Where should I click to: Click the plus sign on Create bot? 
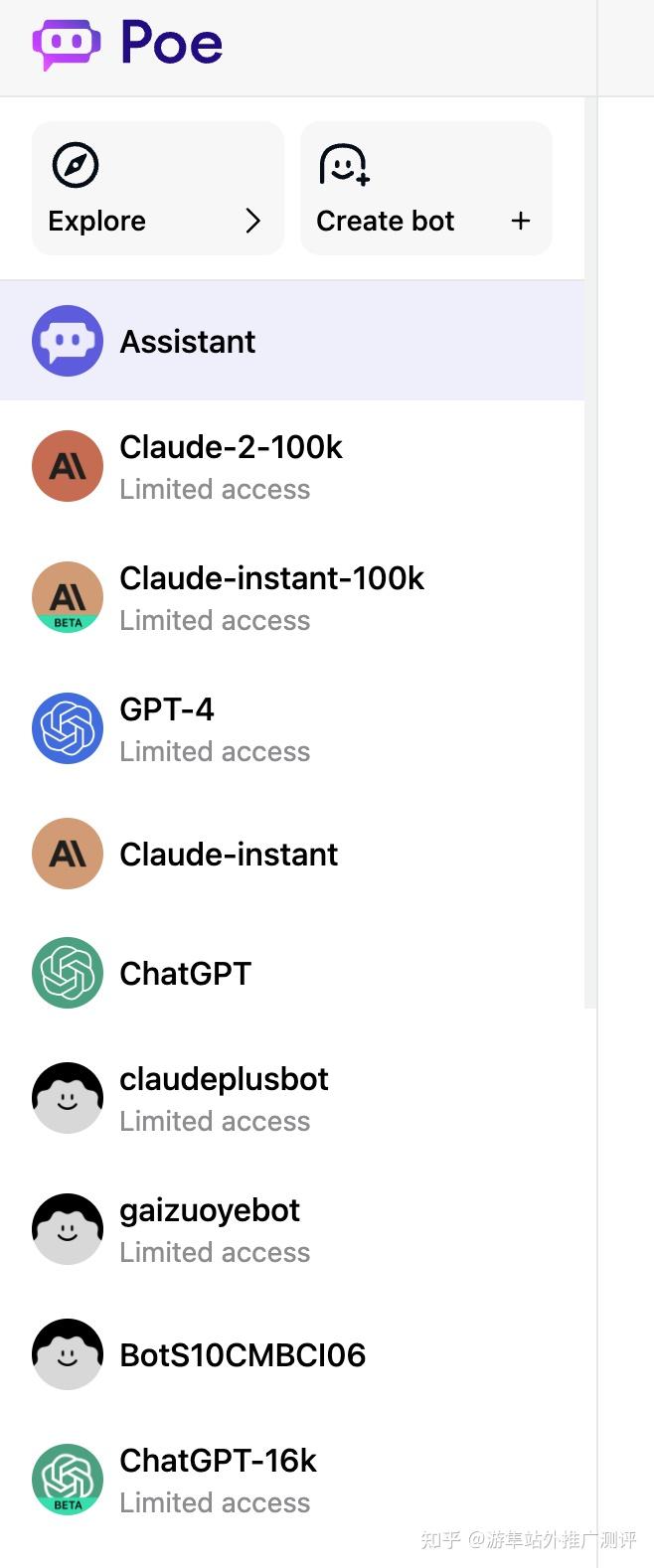click(521, 222)
